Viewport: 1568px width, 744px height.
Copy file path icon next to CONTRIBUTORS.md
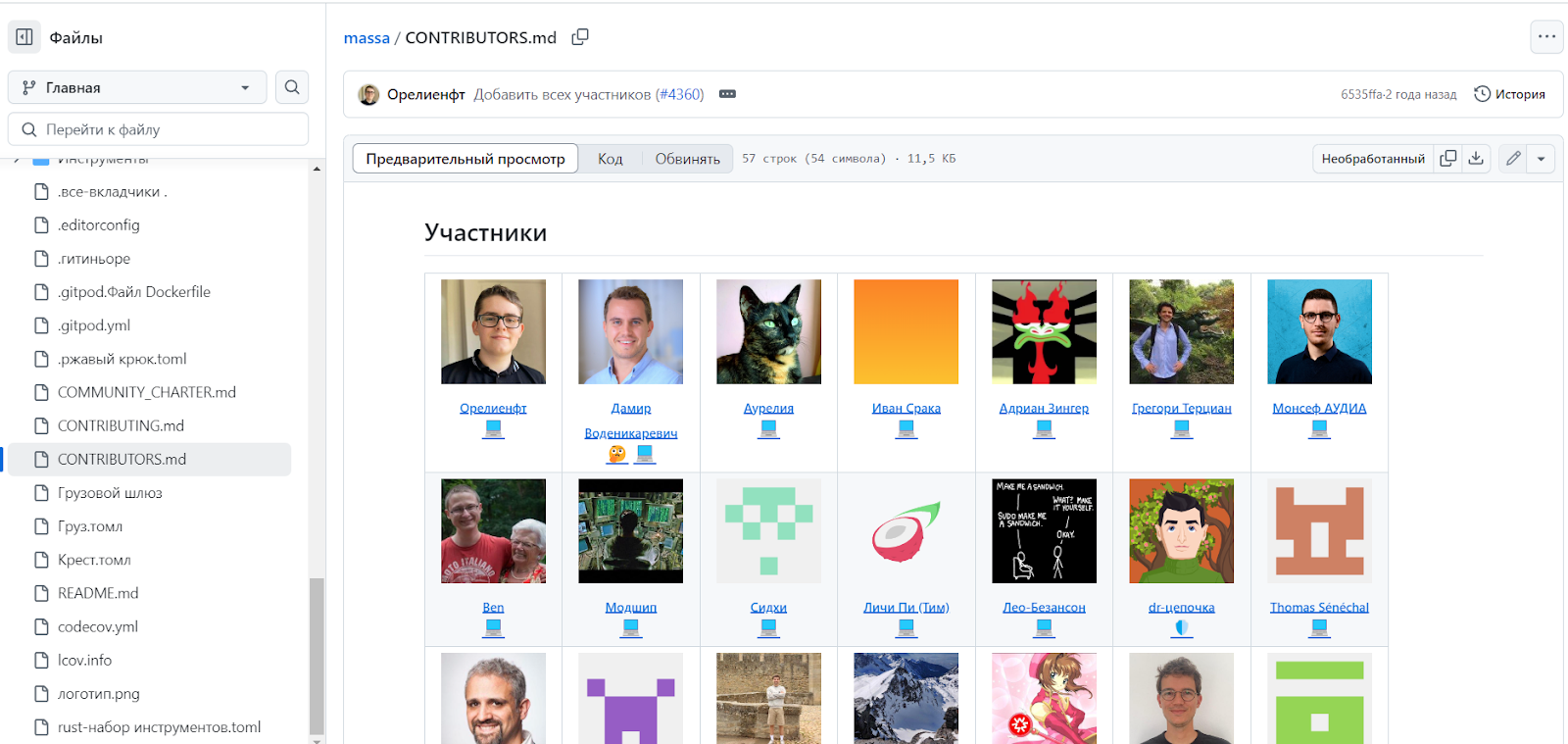click(580, 37)
